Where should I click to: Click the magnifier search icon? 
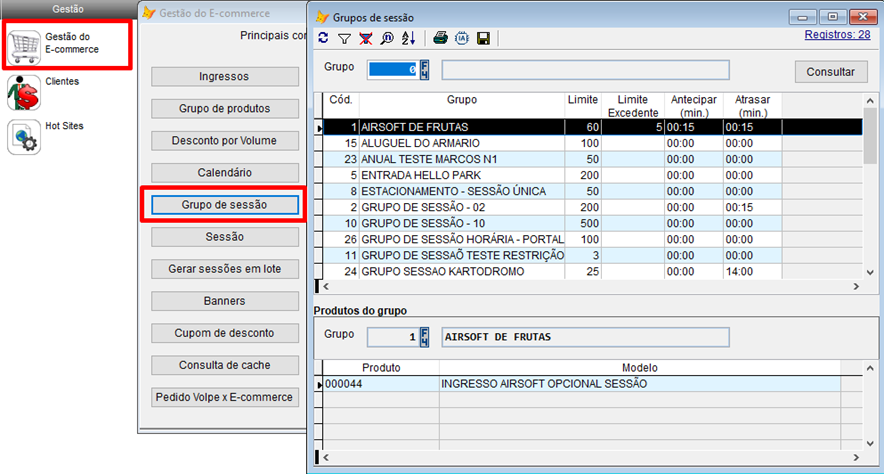click(386, 38)
